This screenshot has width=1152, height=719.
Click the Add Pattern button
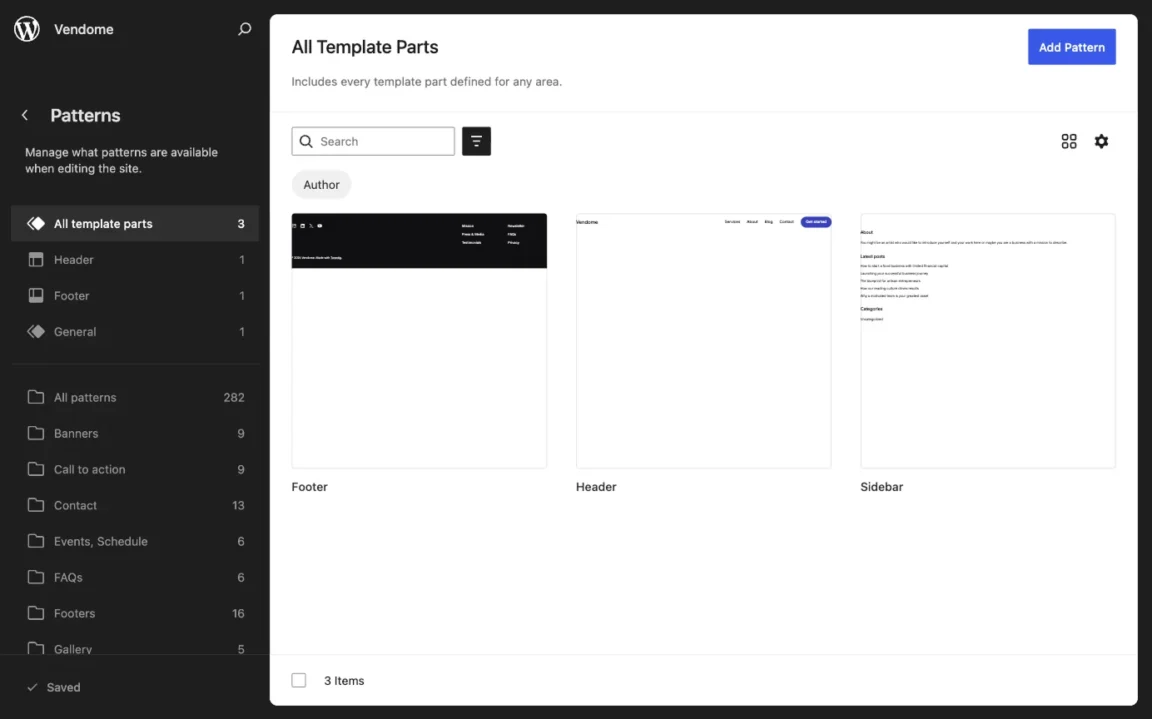tap(1071, 46)
